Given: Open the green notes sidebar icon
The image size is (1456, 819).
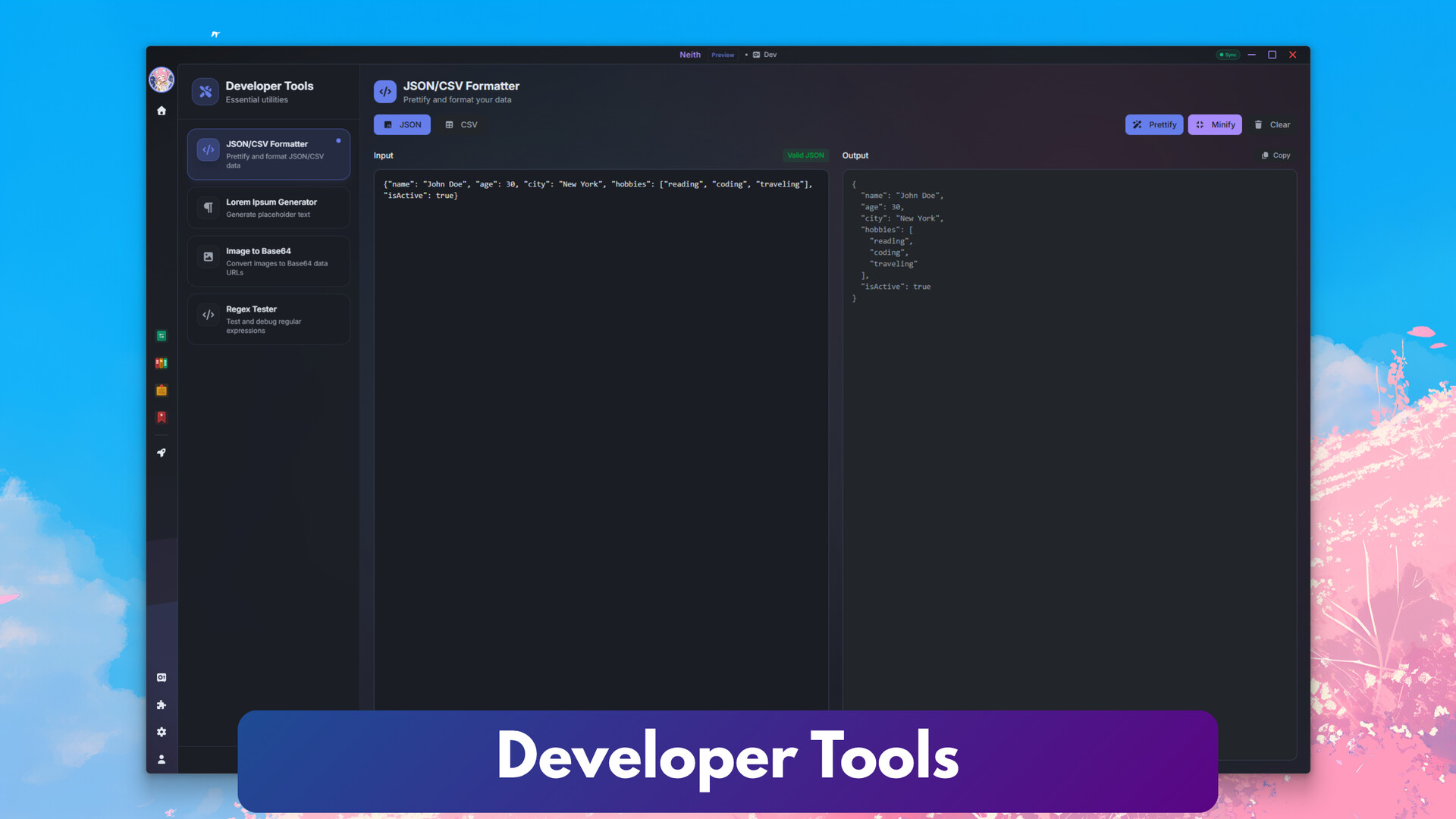Looking at the screenshot, I should coord(162,336).
